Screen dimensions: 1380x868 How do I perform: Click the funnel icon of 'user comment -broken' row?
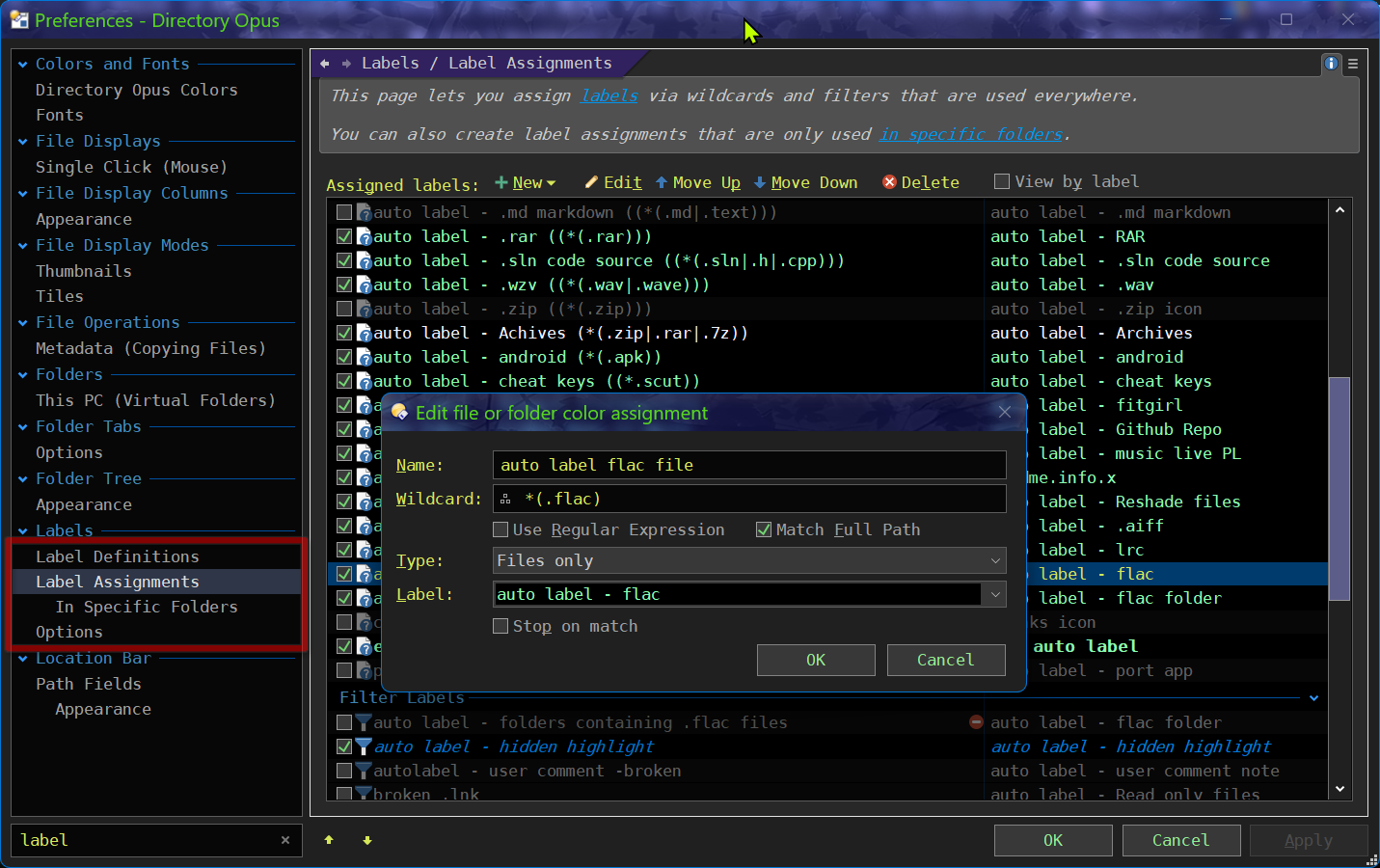(364, 771)
